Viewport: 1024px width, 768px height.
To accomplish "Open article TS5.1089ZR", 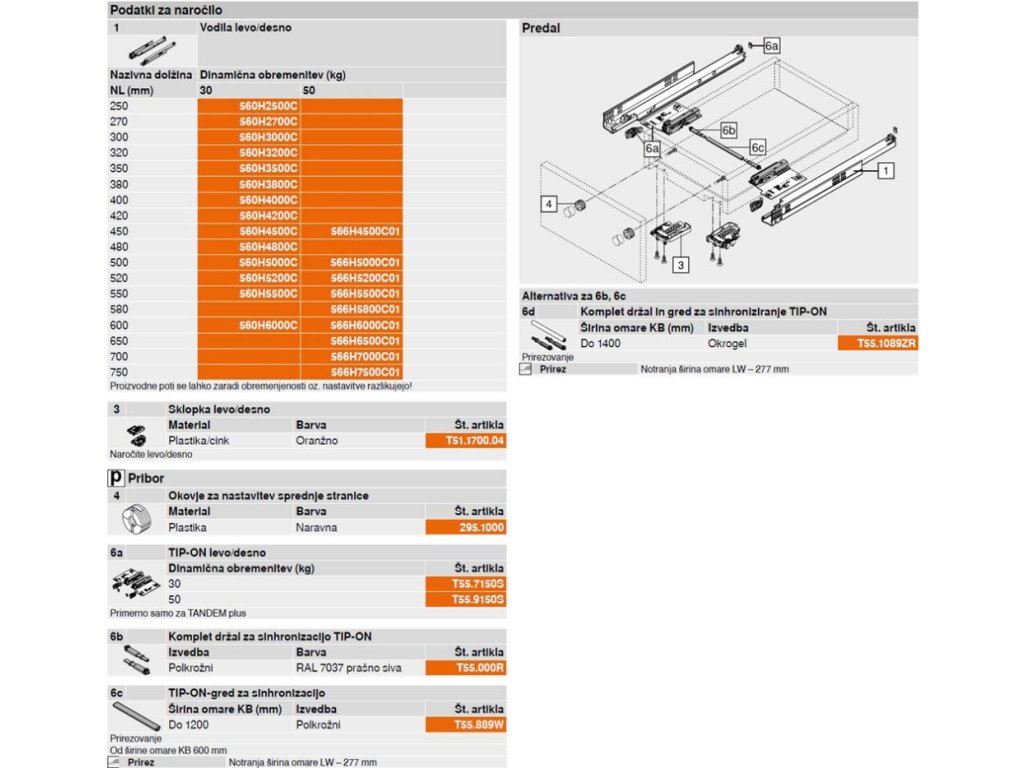I will point(877,343).
